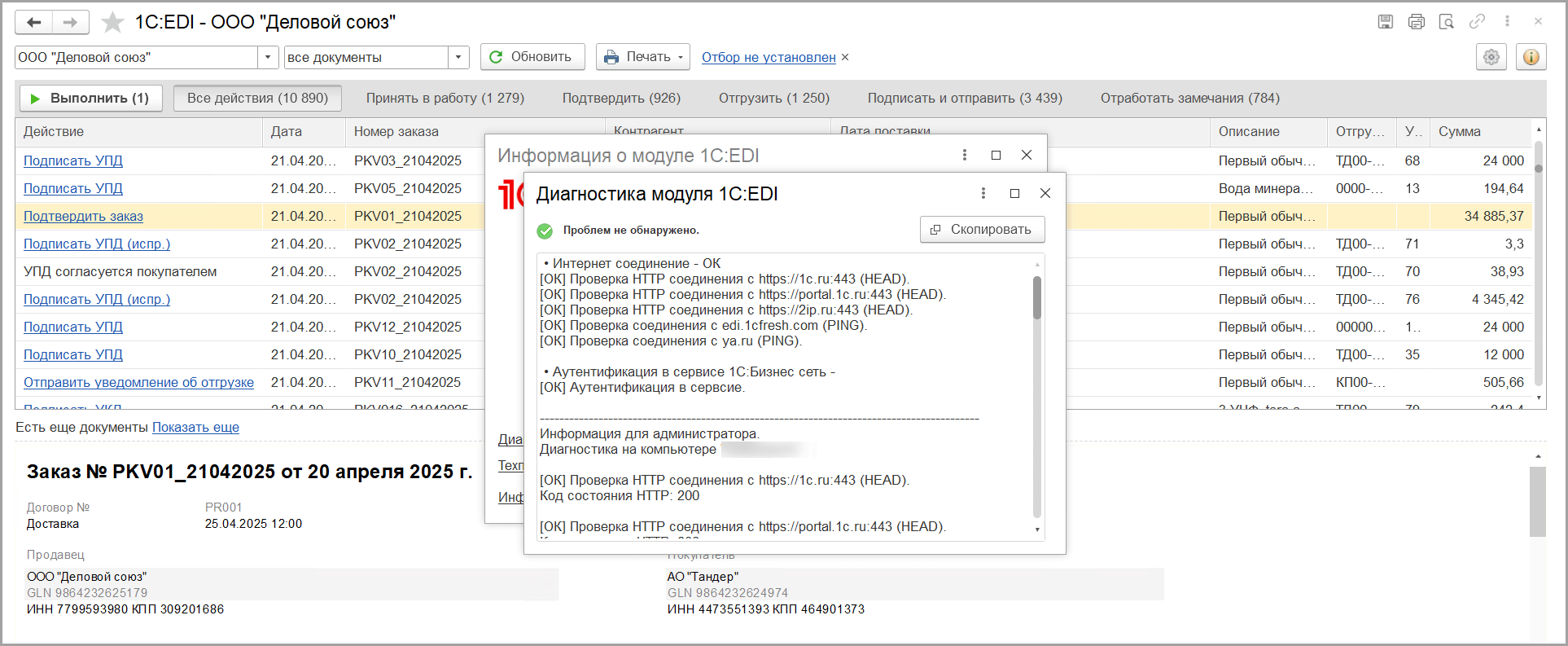Click the yellow information icon button
Screen dimensions: 1568x646
point(1531,57)
